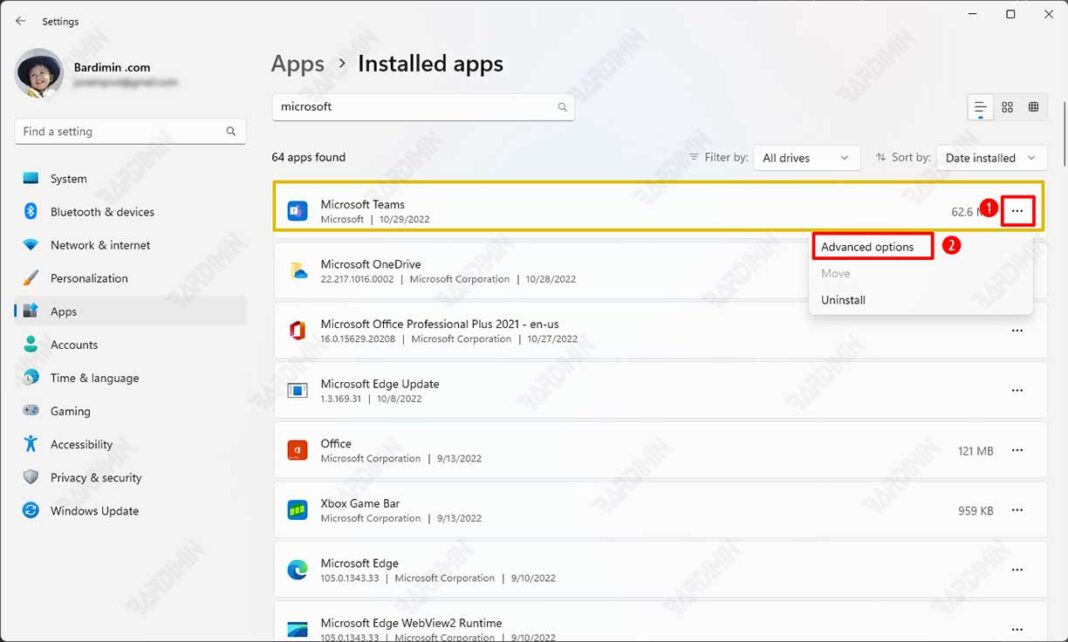
Task: Open the Sort by dropdown
Action: pyautogui.click(x=991, y=157)
